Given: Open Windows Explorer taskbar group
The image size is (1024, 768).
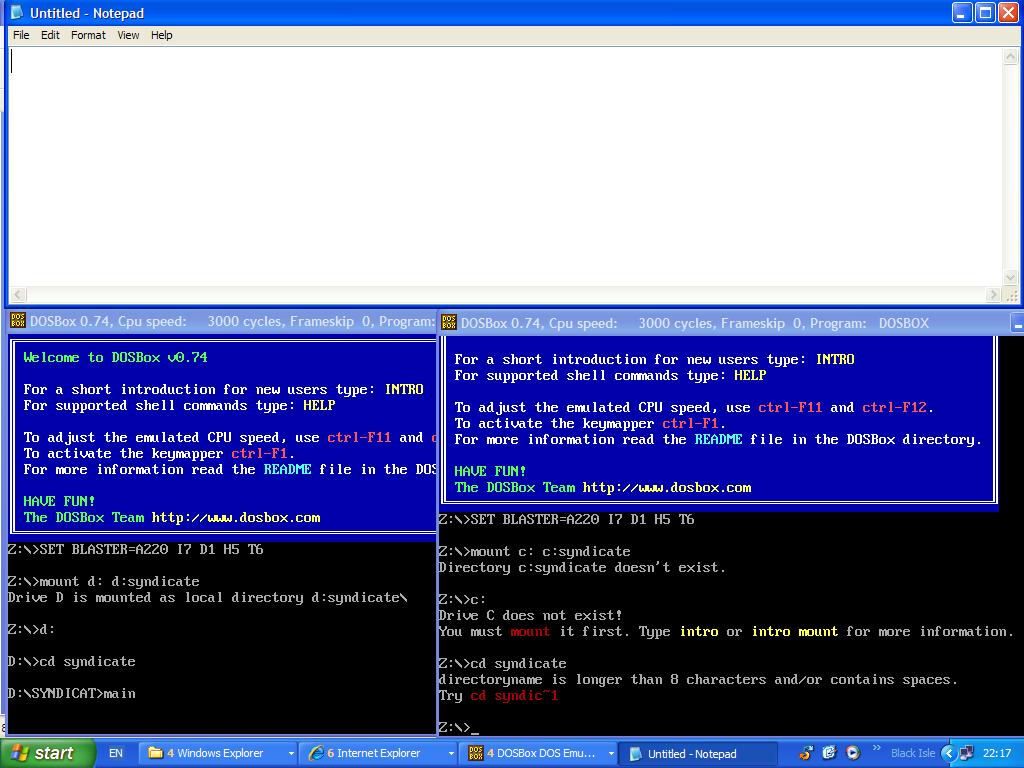Looking at the screenshot, I should tap(218, 753).
